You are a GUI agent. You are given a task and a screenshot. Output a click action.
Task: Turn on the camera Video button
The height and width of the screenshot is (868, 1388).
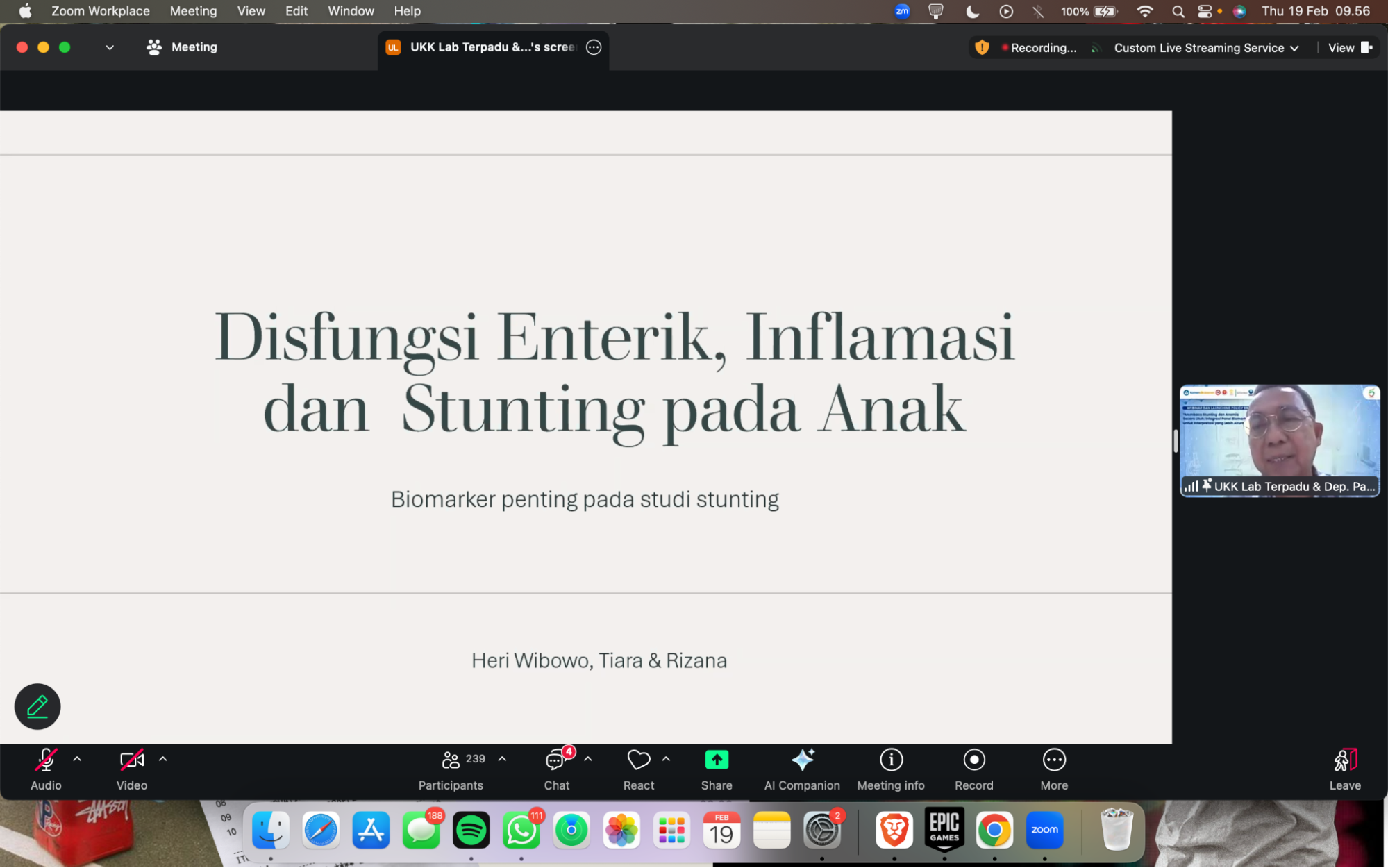[x=131, y=760]
